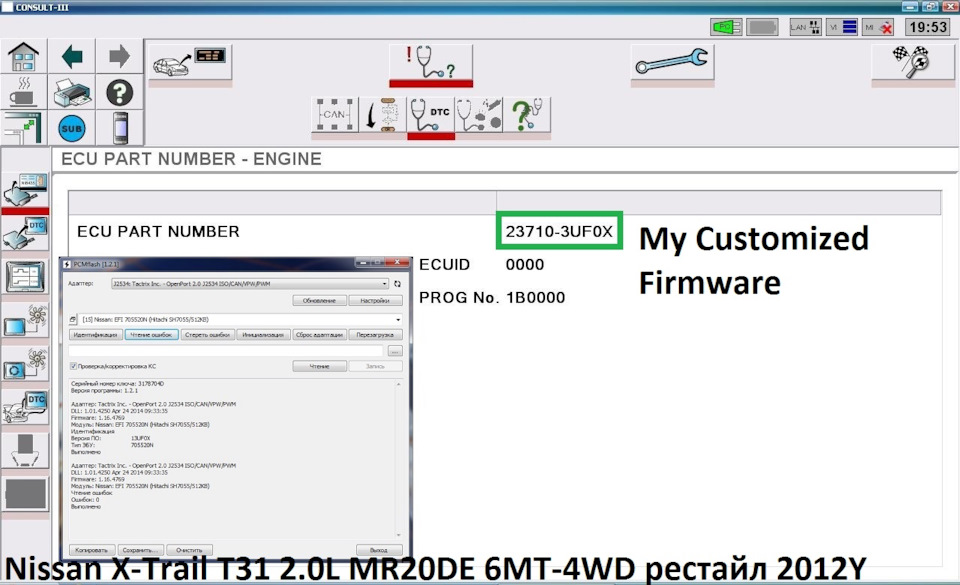Screen dimensions: 960x585
Task: Click the small module window icon in PCMflash
Action: (x=72, y=319)
